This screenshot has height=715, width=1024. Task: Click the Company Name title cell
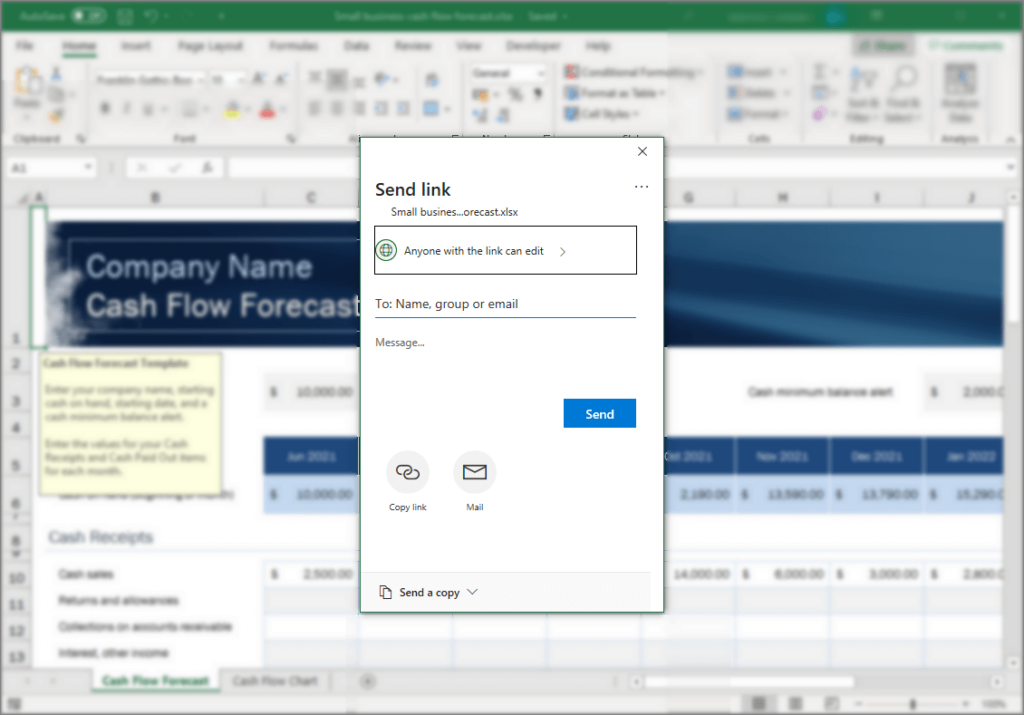(199, 267)
